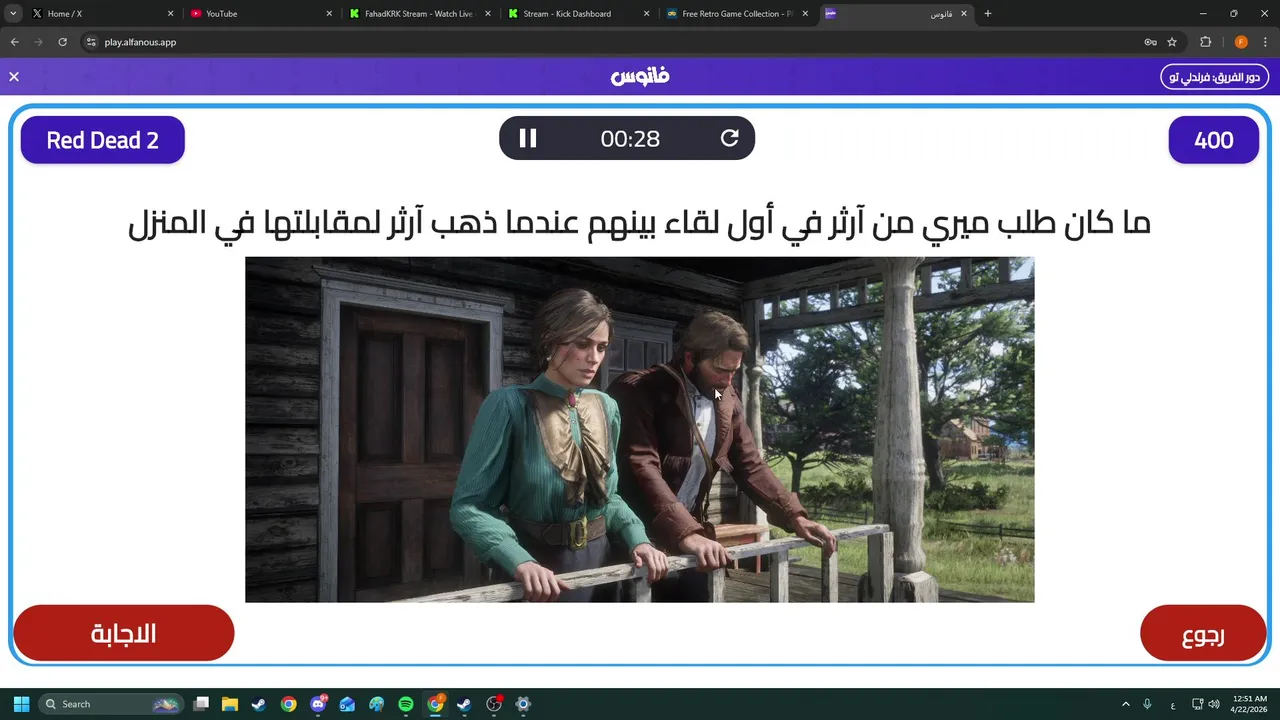The height and width of the screenshot is (720, 1280).
Task: Open the network tray icon
Action: click(1197, 704)
